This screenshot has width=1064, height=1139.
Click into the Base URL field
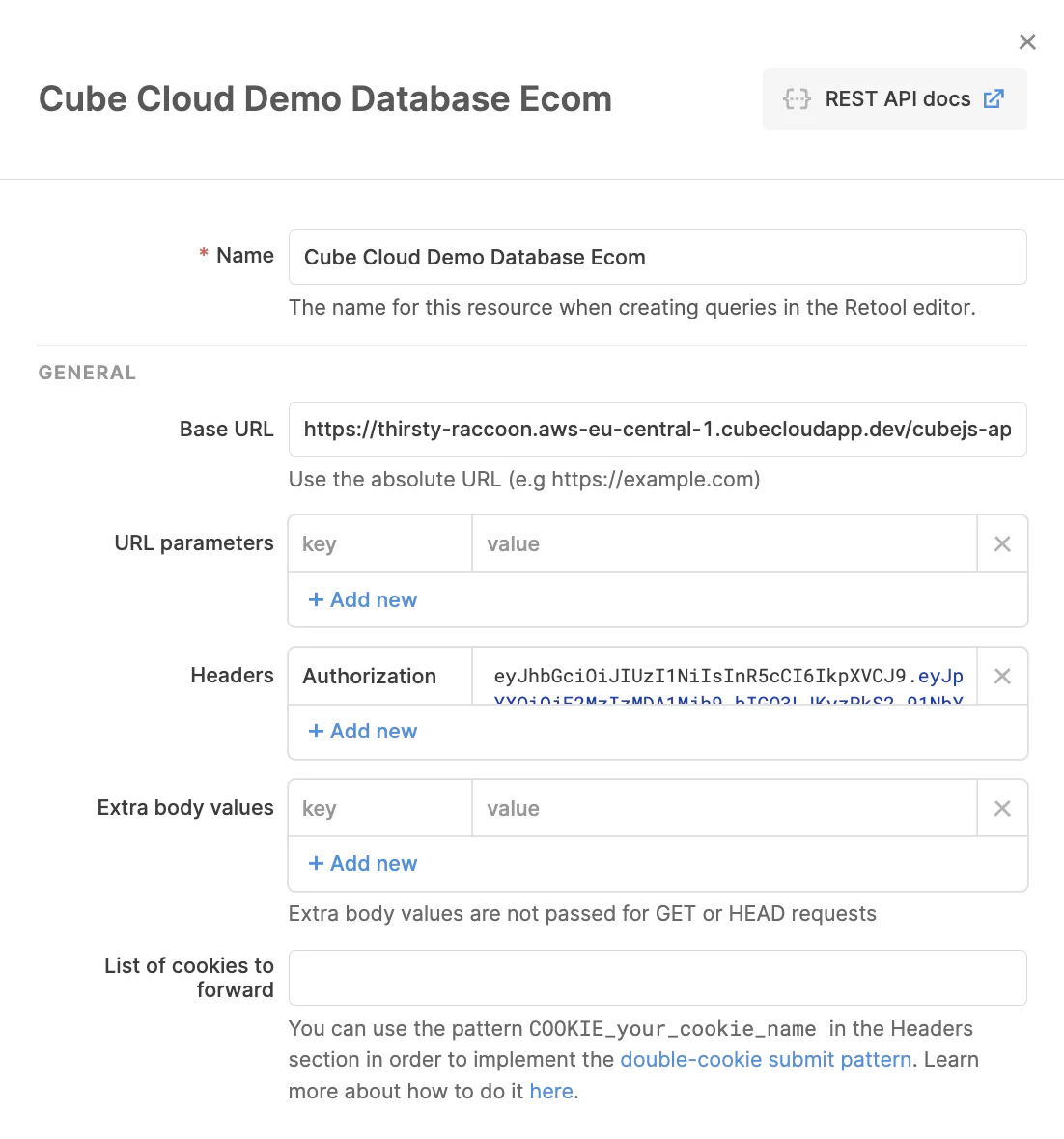coord(657,430)
